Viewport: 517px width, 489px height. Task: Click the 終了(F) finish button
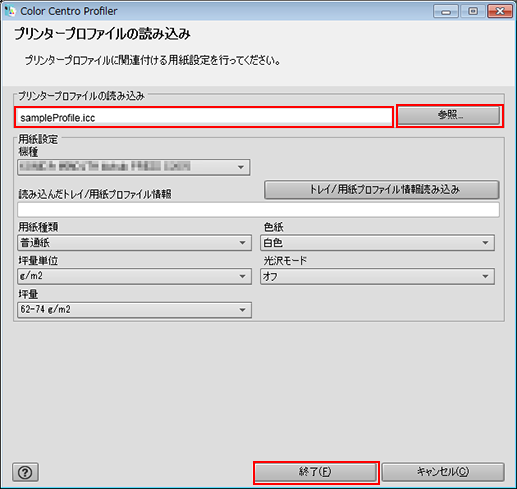[x=316, y=472]
